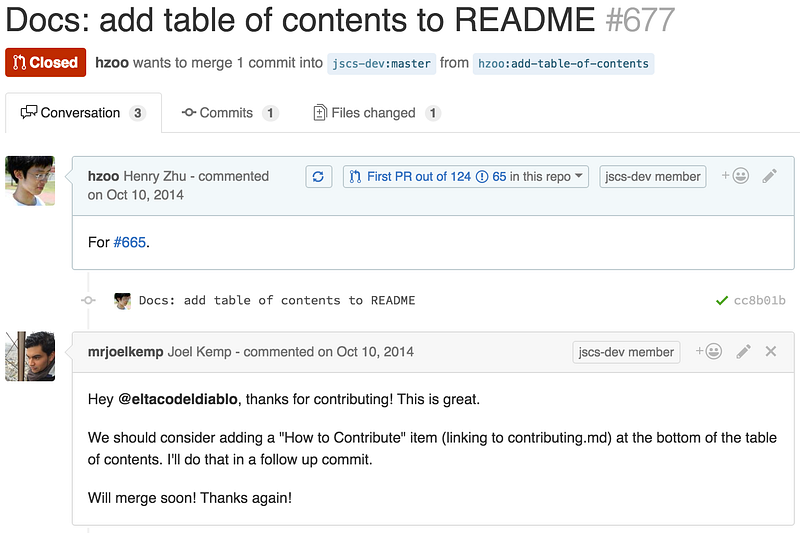Open commit hash cc8b01b
This screenshot has height=533, width=800.
point(759,300)
